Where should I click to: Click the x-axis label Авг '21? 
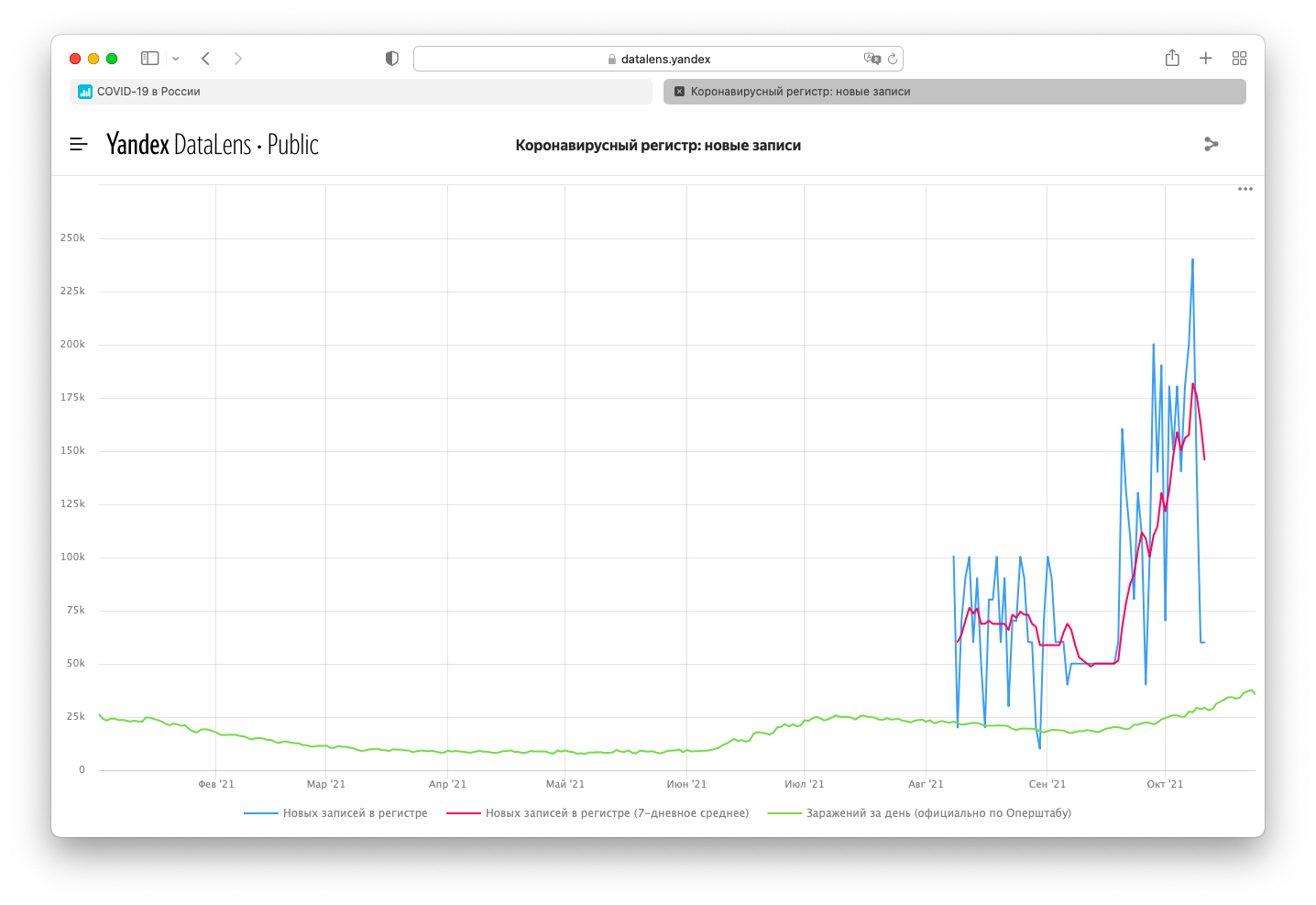(926, 784)
